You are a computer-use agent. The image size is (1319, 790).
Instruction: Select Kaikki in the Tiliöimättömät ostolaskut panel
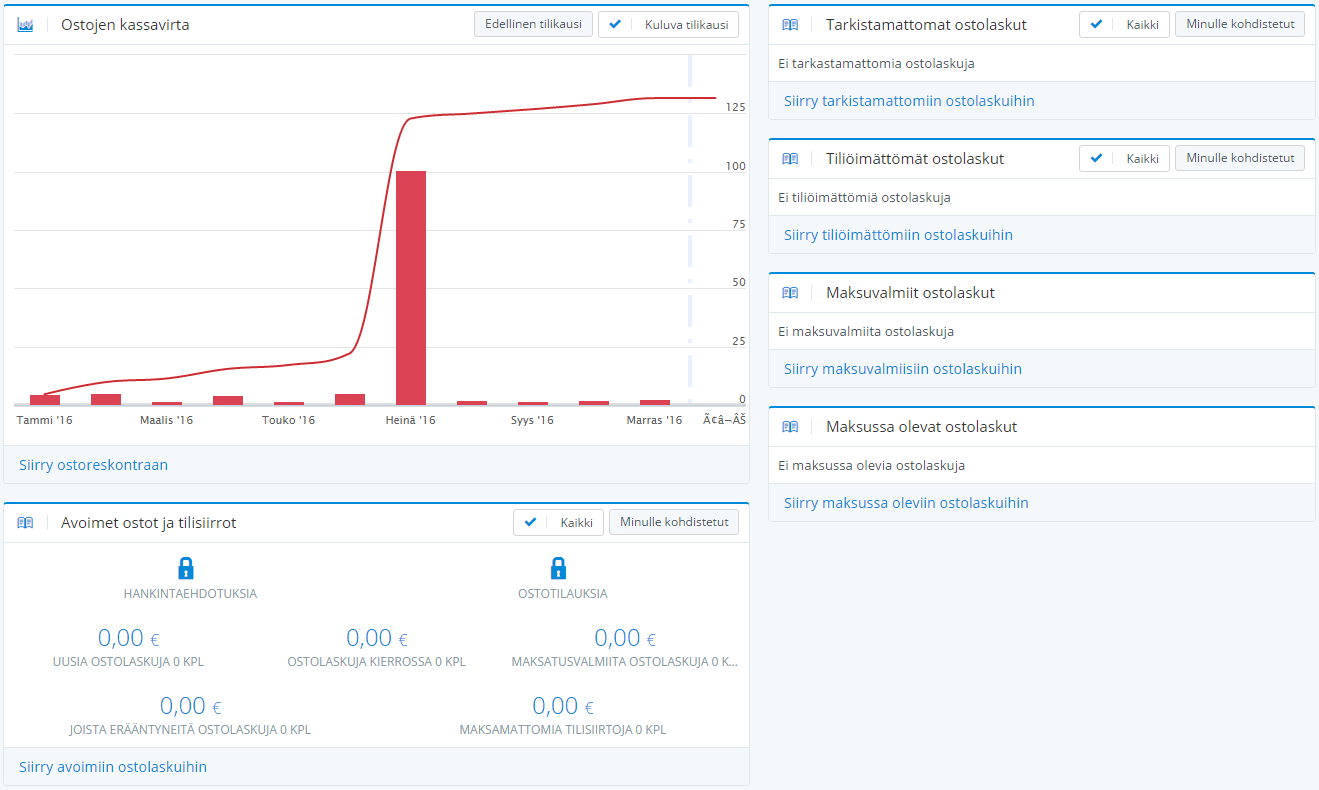[x=1124, y=158]
